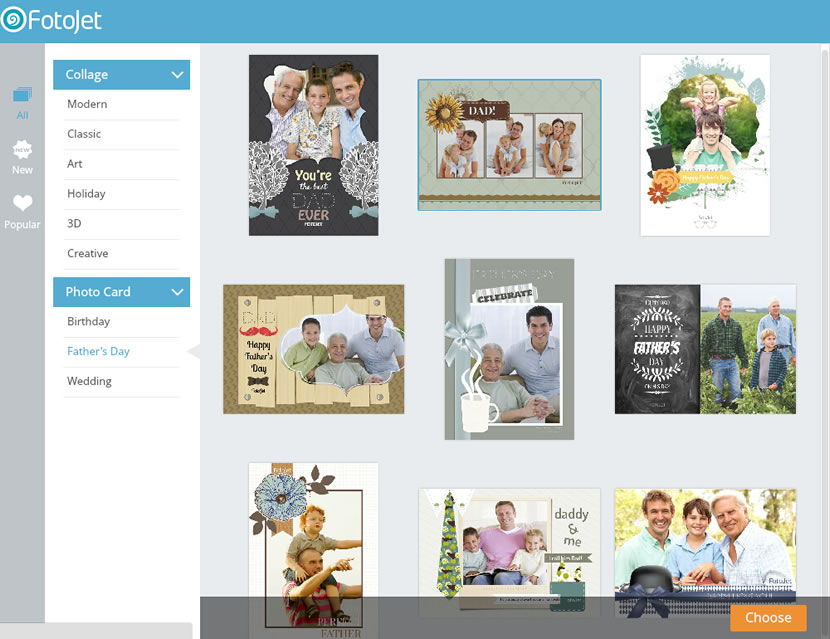
Task: Open the Classic collage category
Action: pyautogui.click(x=84, y=134)
